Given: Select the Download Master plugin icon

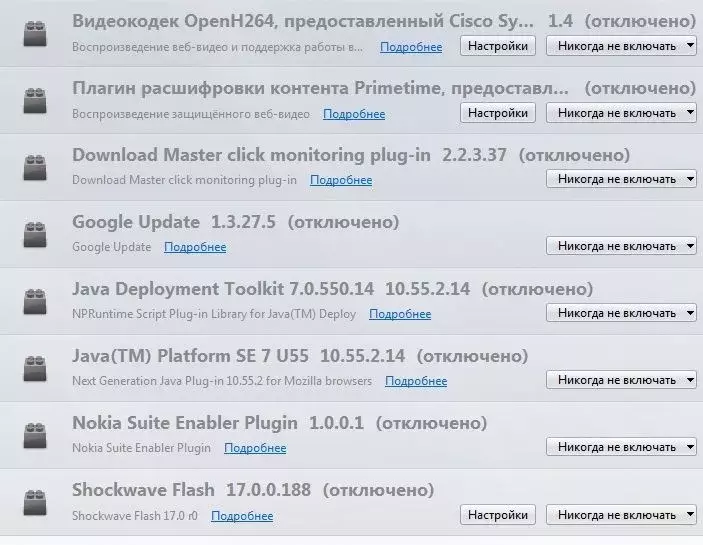Looking at the screenshot, I should 35,167.
